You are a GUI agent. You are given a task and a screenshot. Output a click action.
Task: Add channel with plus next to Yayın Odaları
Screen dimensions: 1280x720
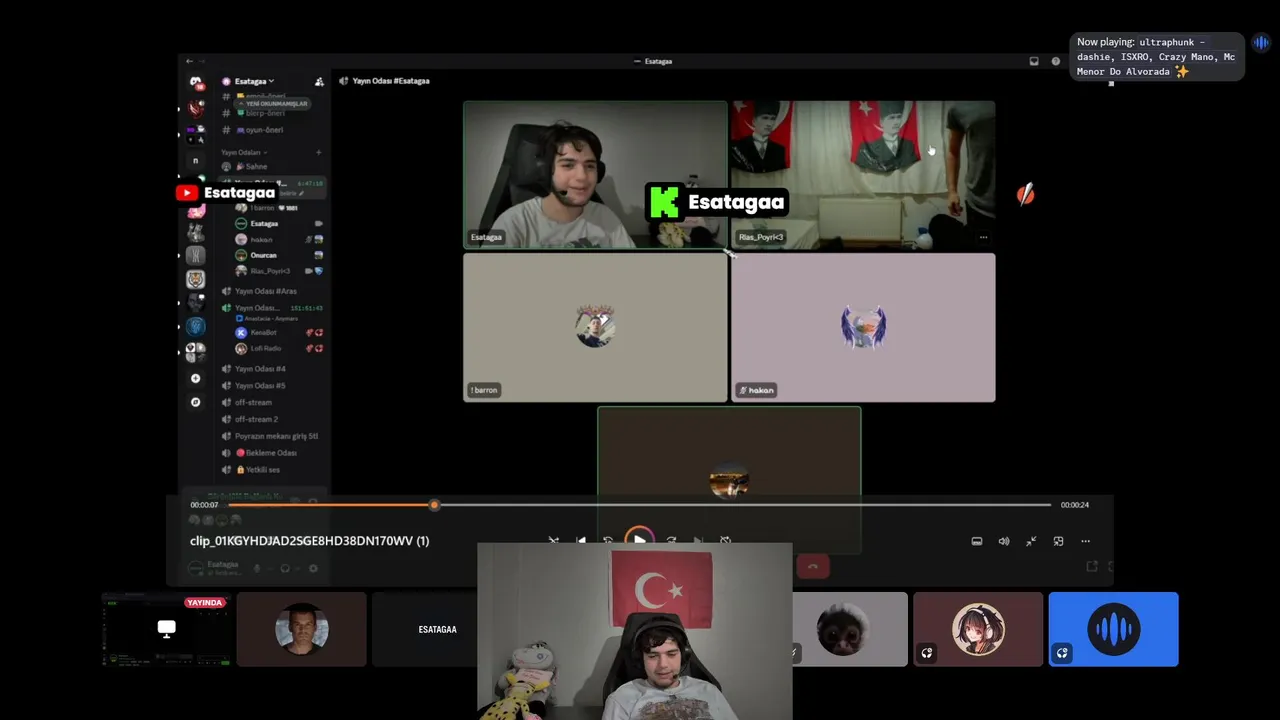tap(319, 152)
